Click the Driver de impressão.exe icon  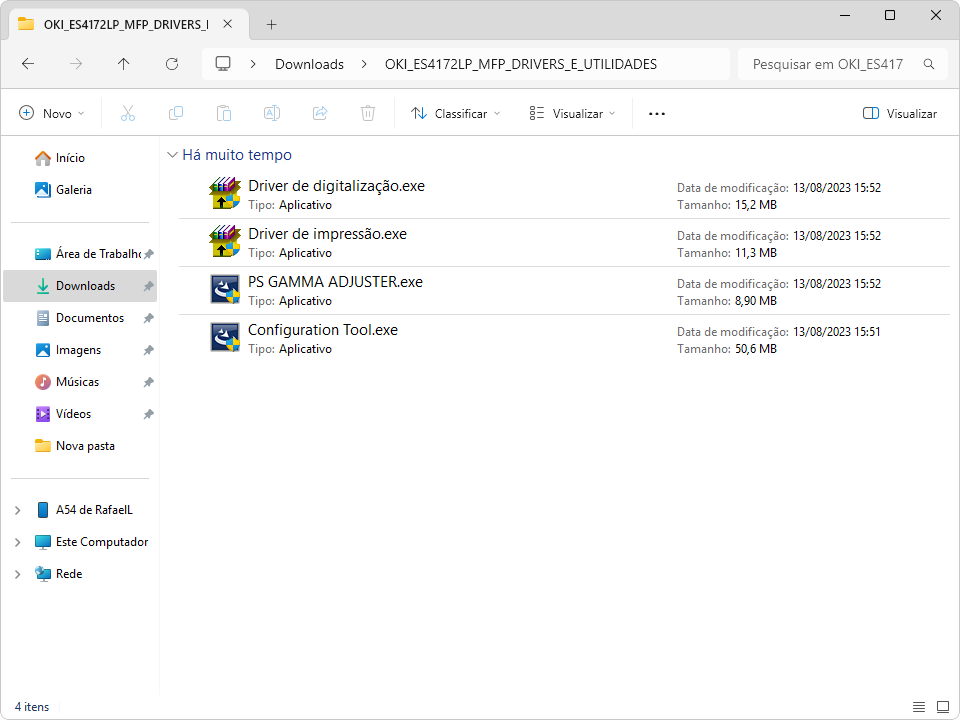(225, 241)
